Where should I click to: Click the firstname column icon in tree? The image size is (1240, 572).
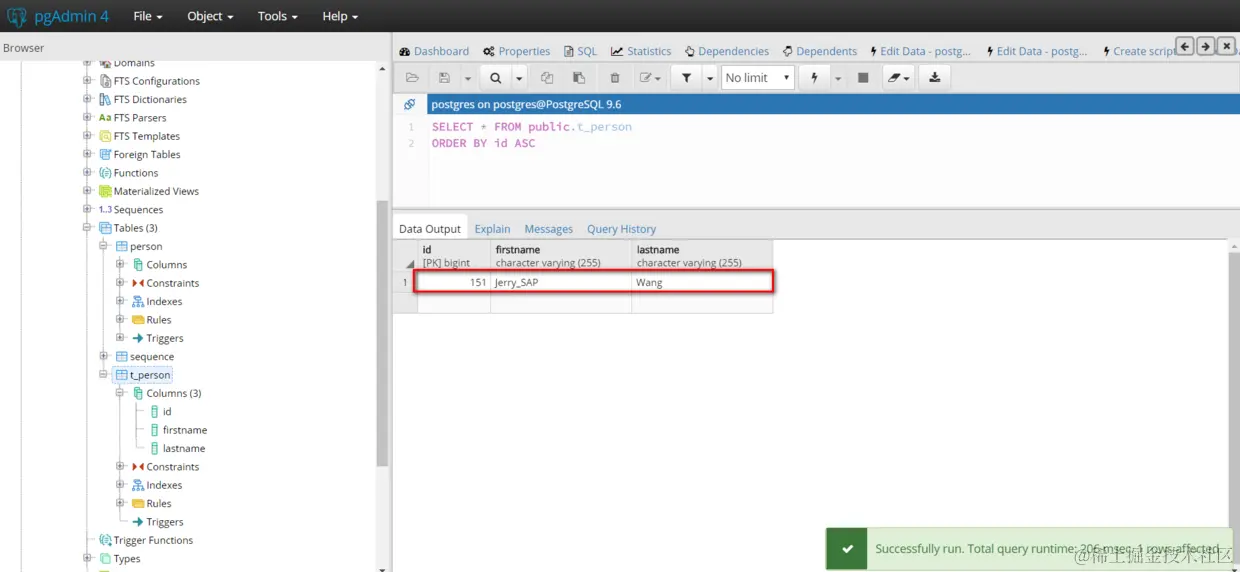[154, 430]
